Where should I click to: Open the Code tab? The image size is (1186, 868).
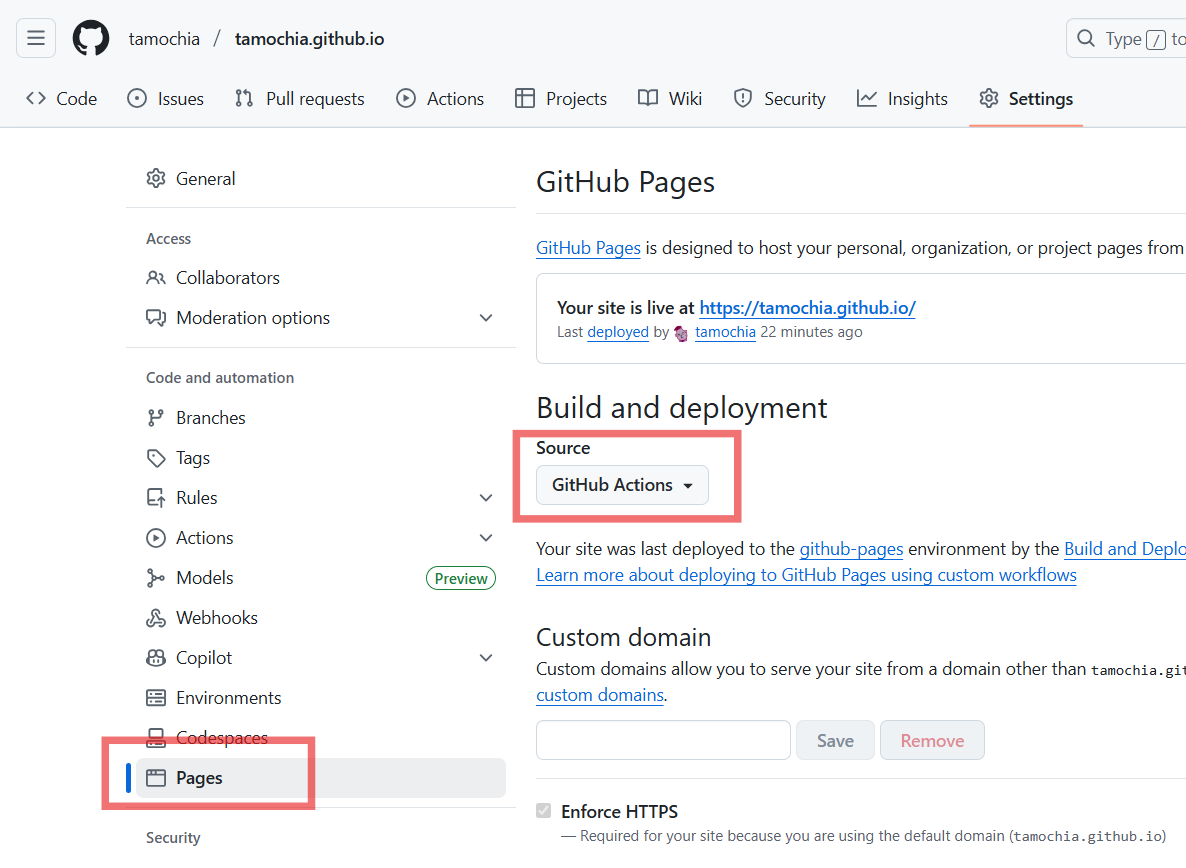coord(61,99)
